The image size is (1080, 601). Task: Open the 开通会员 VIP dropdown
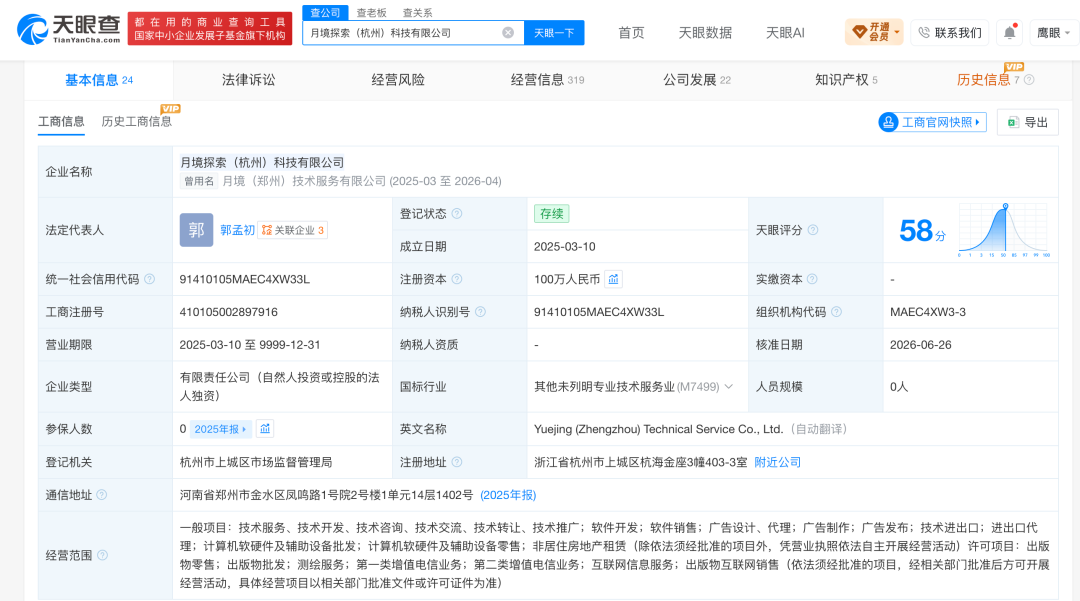pyautogui.click(x=874, y=32)
